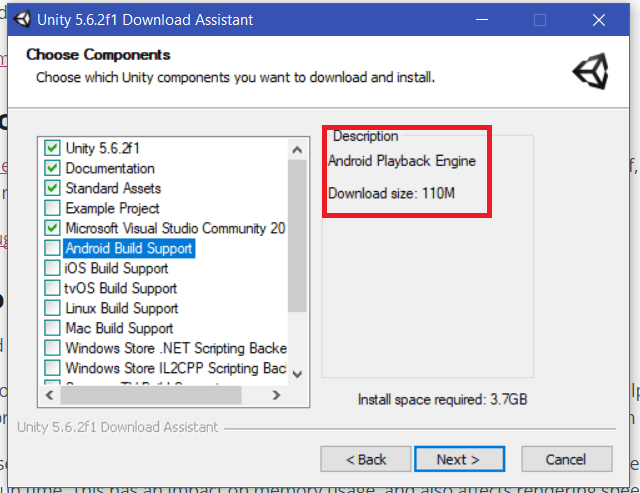Viewport: 640px width, 493px height.
Task: Enable the tvOS Build Support checkbox
Action: pos(52,288)
